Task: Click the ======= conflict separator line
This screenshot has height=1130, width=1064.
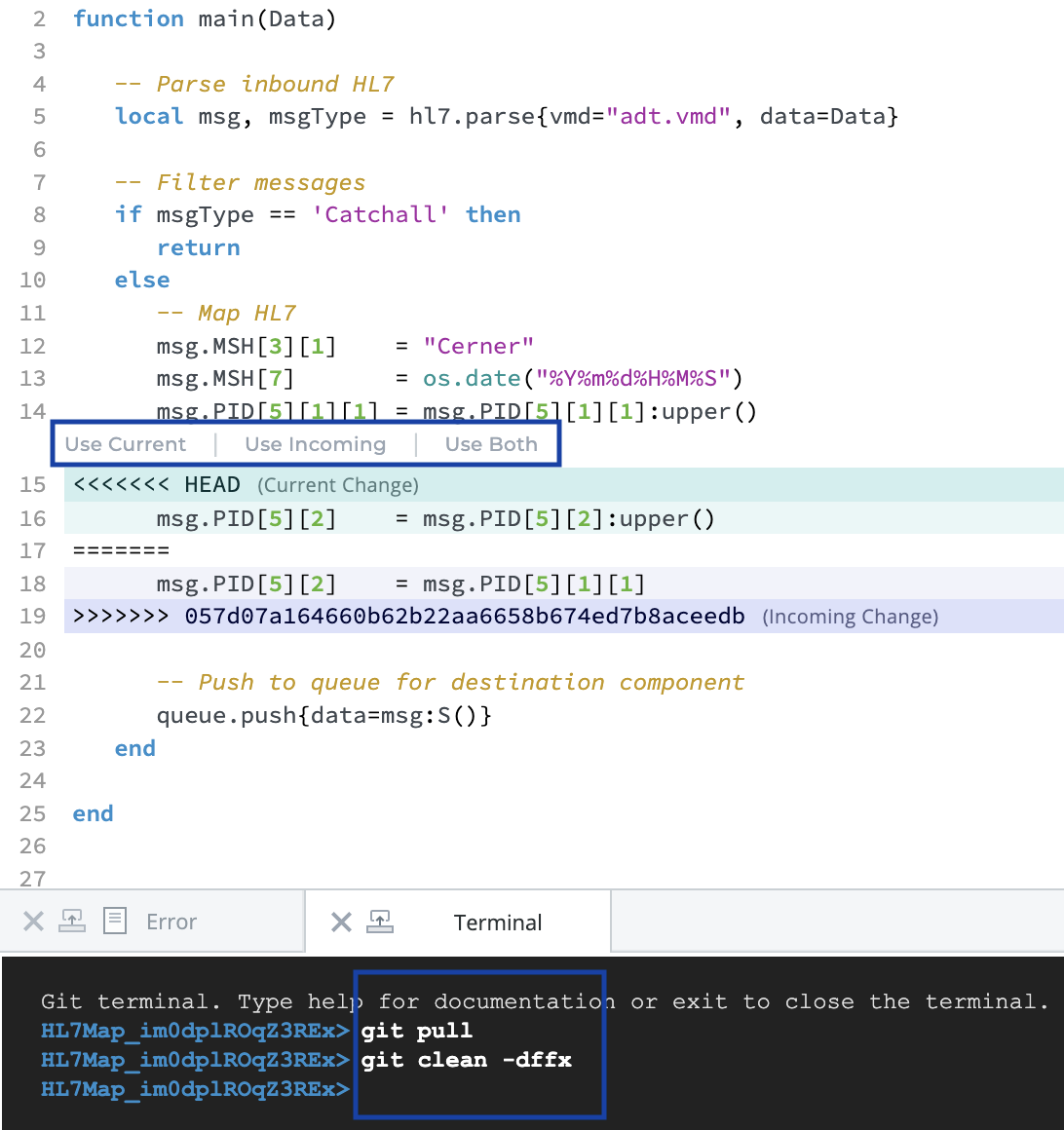Action: [x=121, y=550]
